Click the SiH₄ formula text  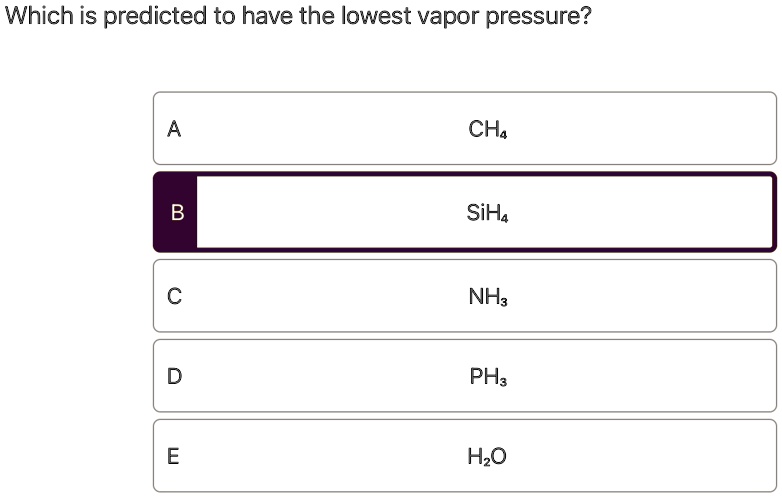487,213
